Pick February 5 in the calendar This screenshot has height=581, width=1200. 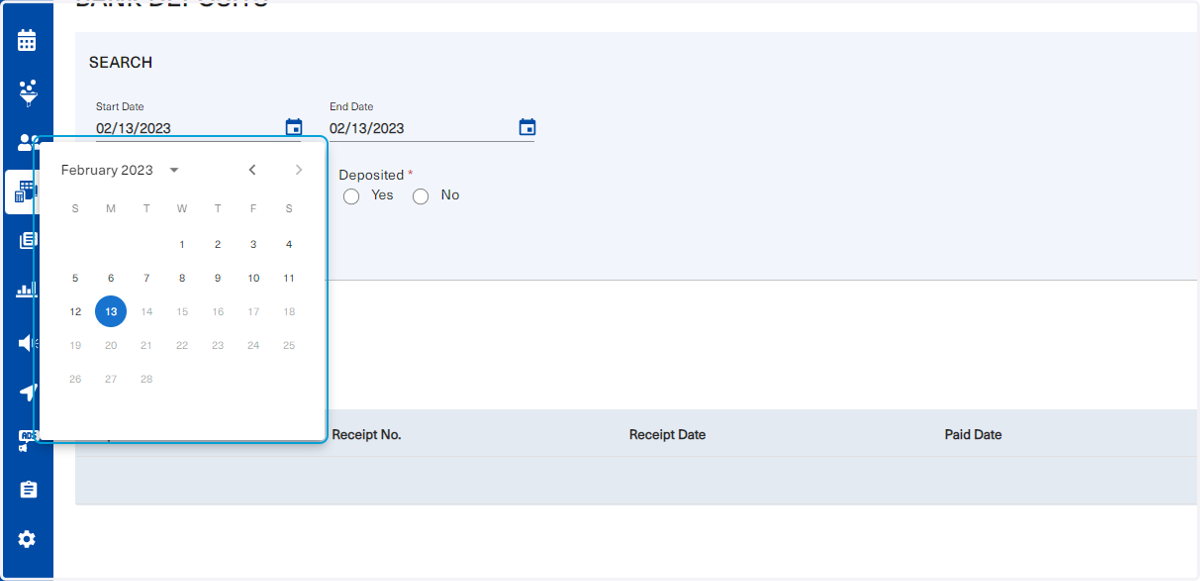(x=75, y=279)
